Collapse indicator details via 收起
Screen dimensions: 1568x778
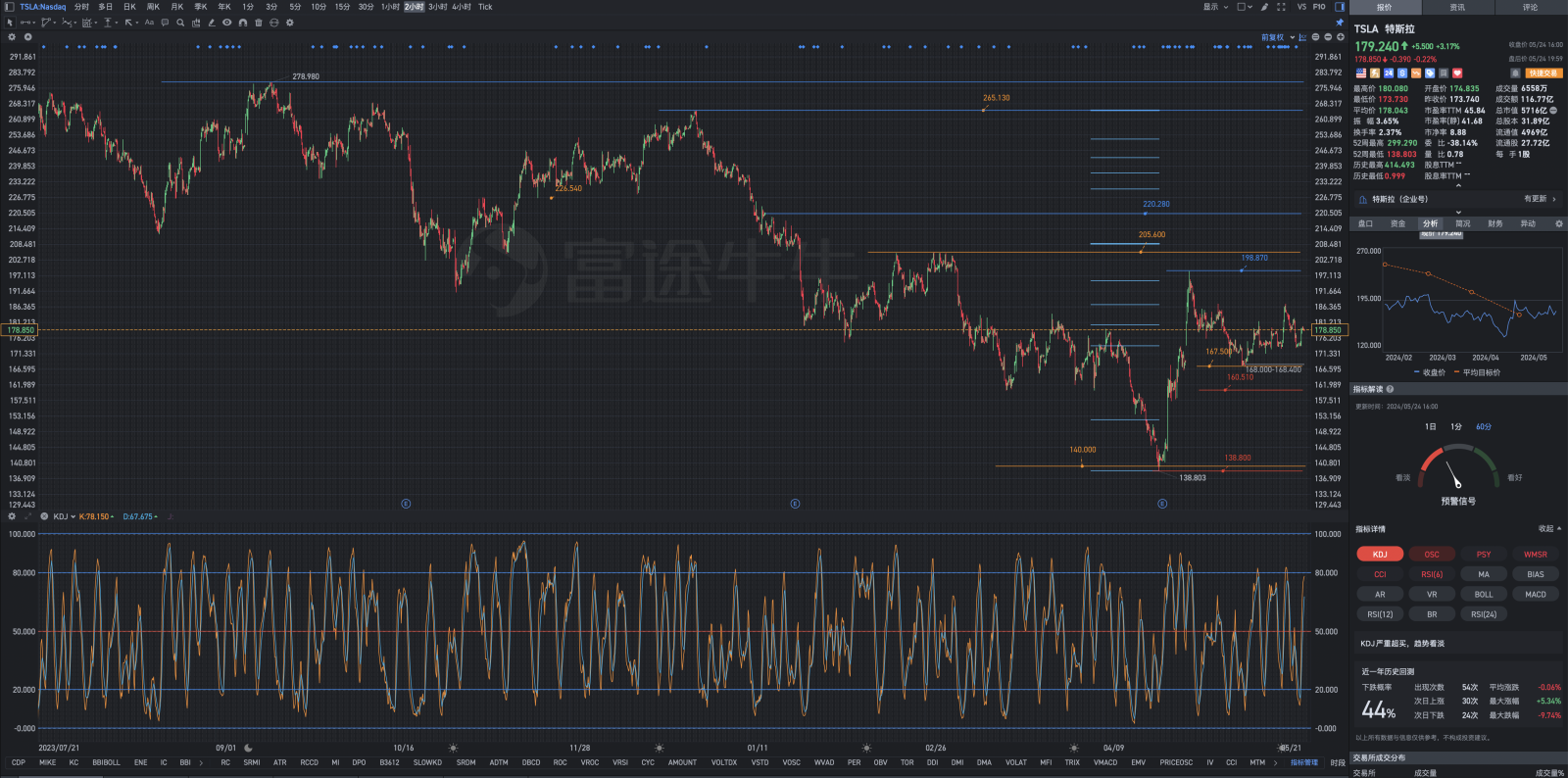[x=1549, y=529]
